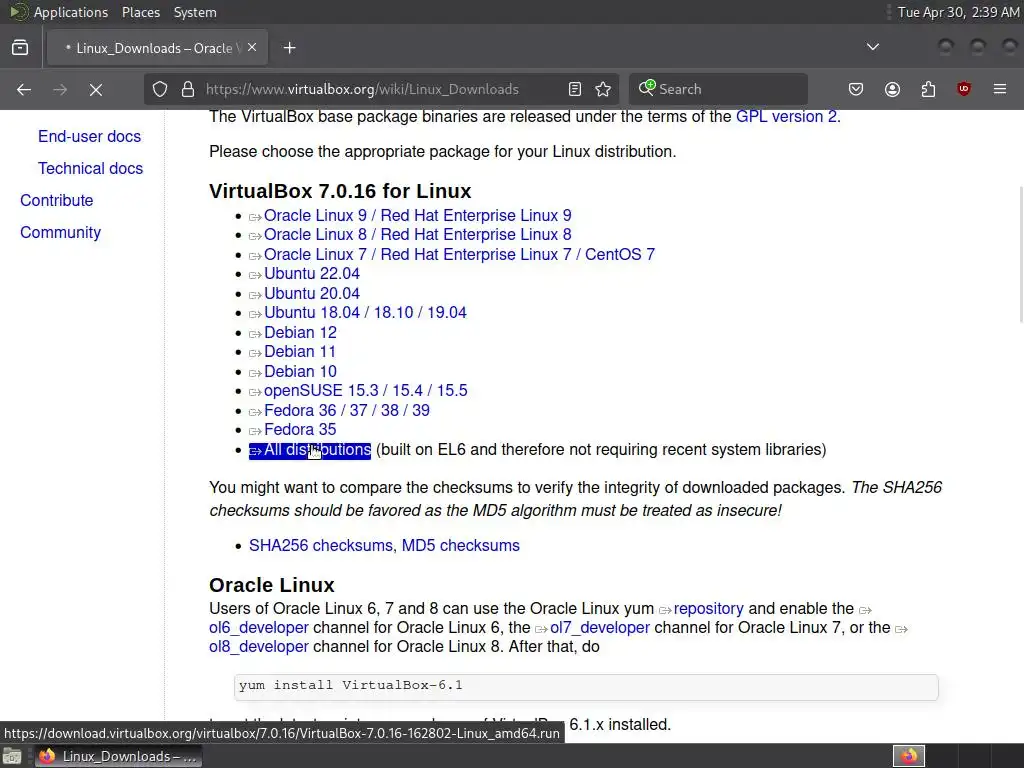Click the show desktop icon in the bottom panel
This screenshot has width=1024, height=768.
(x=12, y=756)
